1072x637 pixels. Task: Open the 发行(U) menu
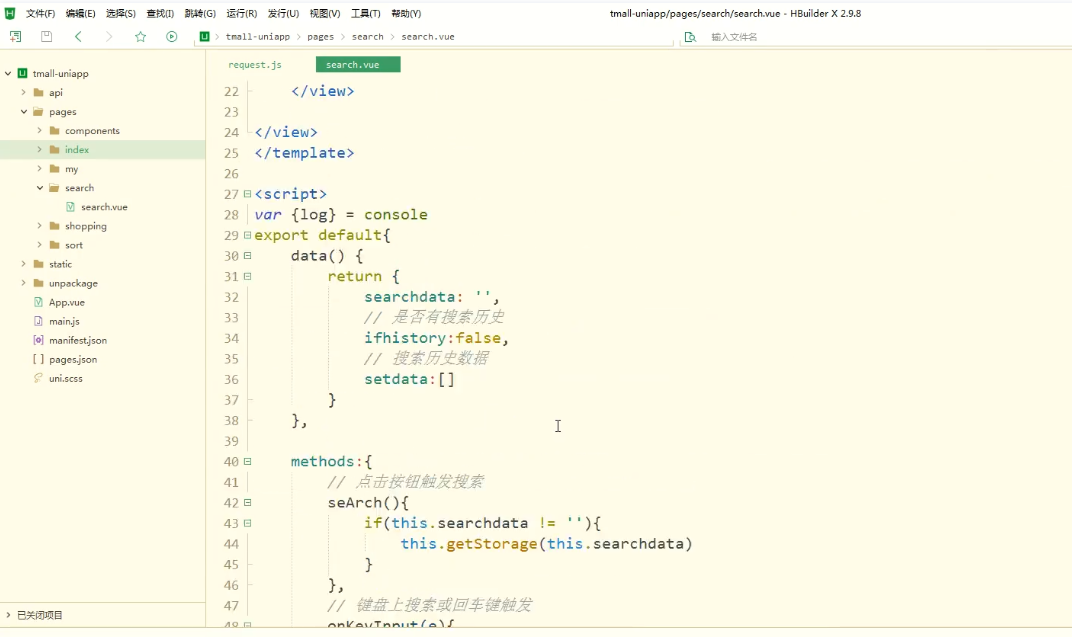coord(283,14)
